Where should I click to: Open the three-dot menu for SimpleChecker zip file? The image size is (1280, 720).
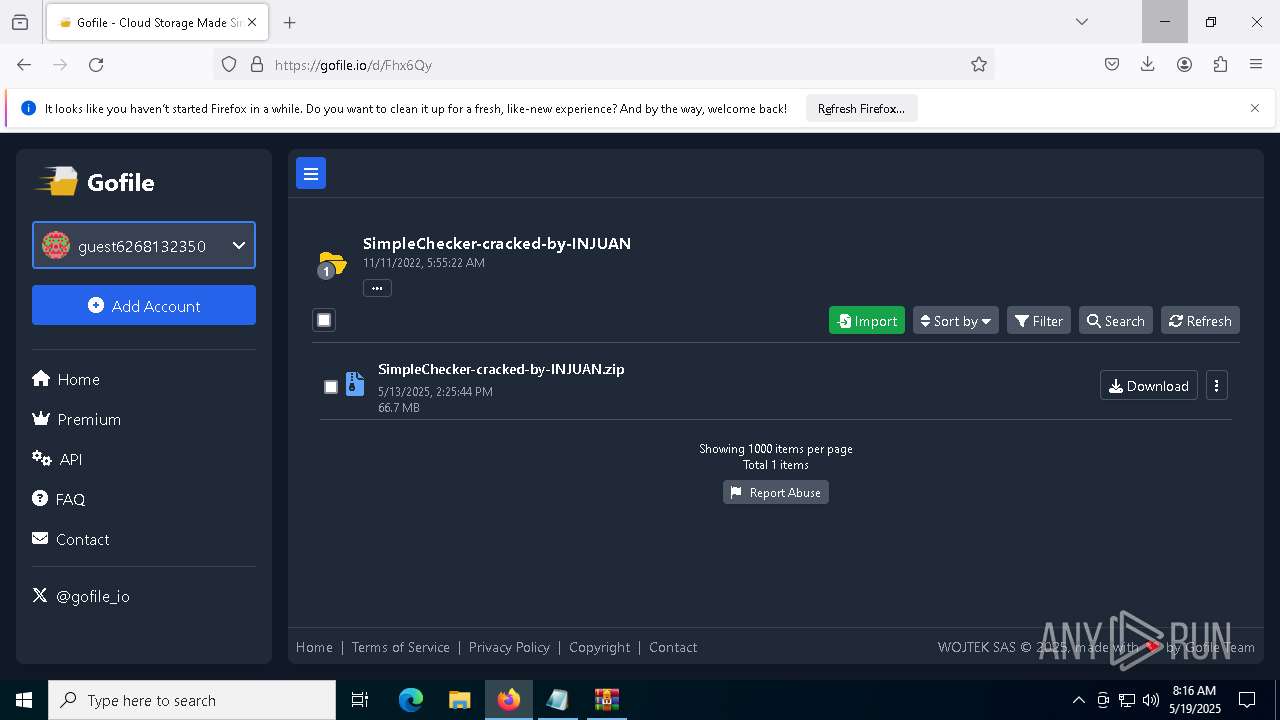[x=1216, y=386]
